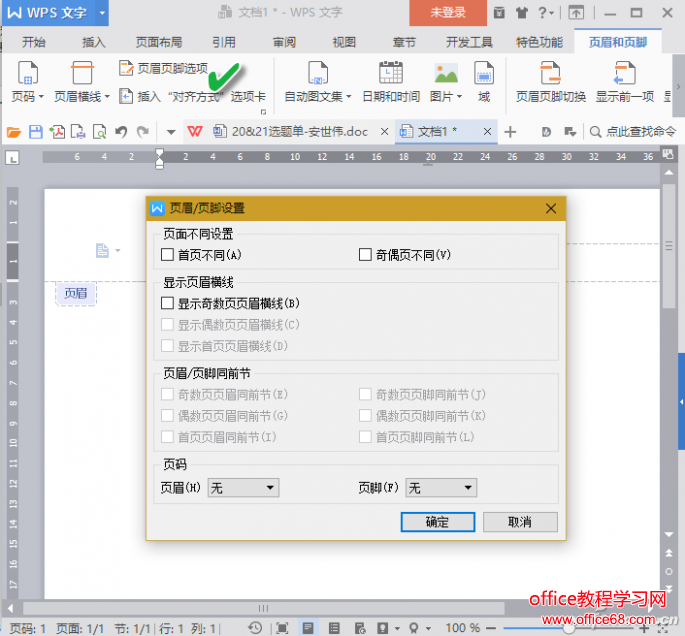Check 奇数页页眉同前节(E)
The width and height of the screenshot is (685, 636).
tap(167, 394)
